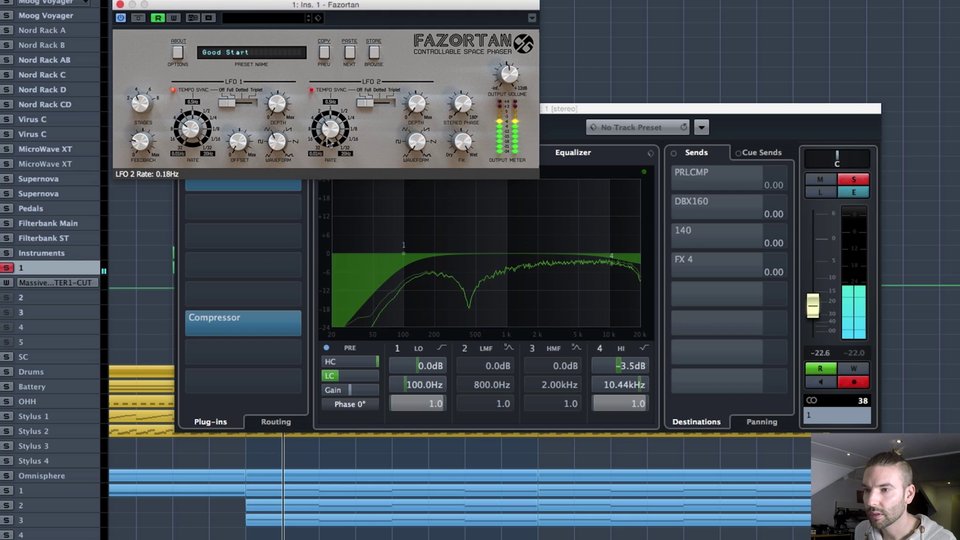Click the LFO 1 Depth knob
The width and height of the screenshot is (960, 540).
tap(277, 103)
